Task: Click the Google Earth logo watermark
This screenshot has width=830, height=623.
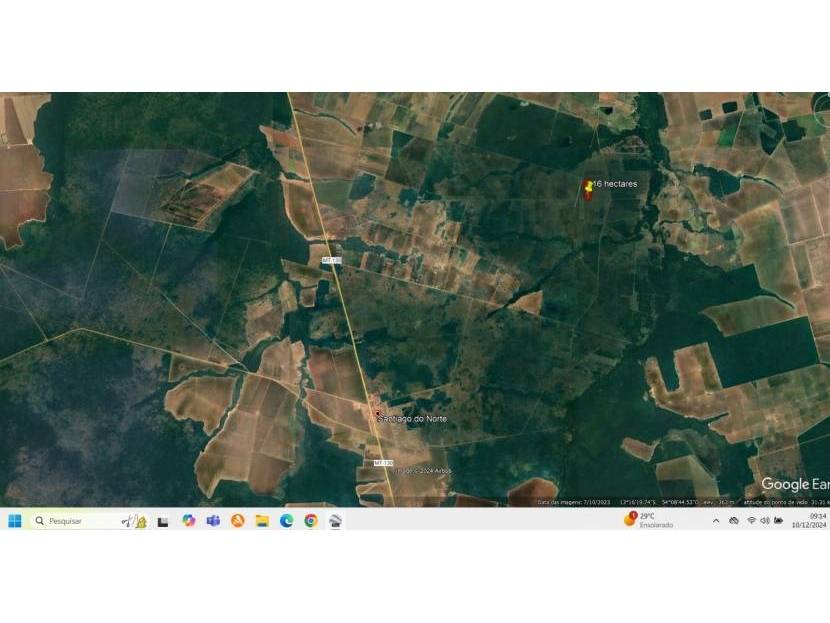Action: 795,485
